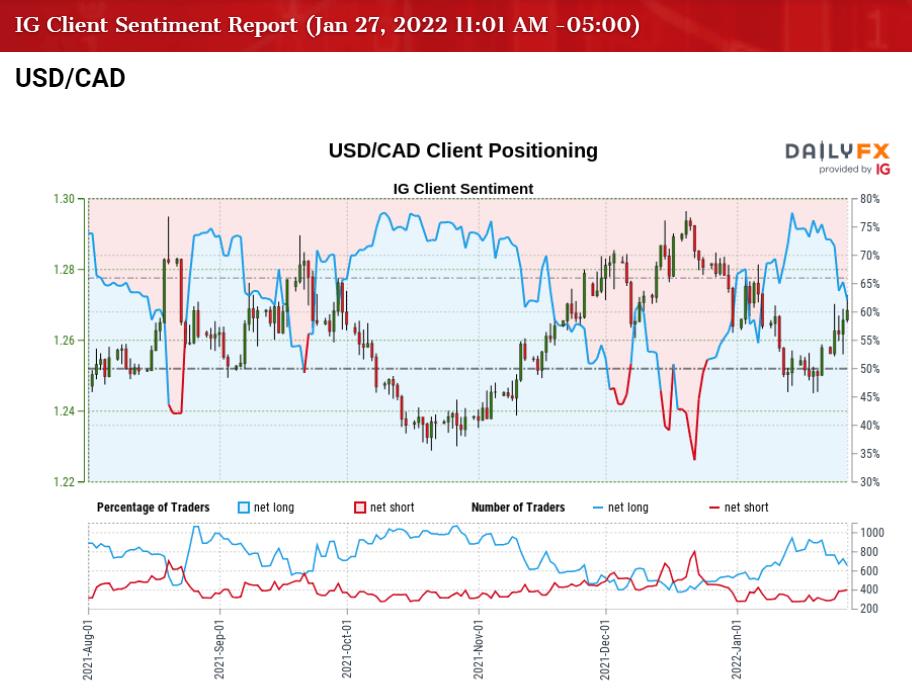The image size is (912, 696).
Task: Click the red IG logo text
Action: (x=883, y=169)
